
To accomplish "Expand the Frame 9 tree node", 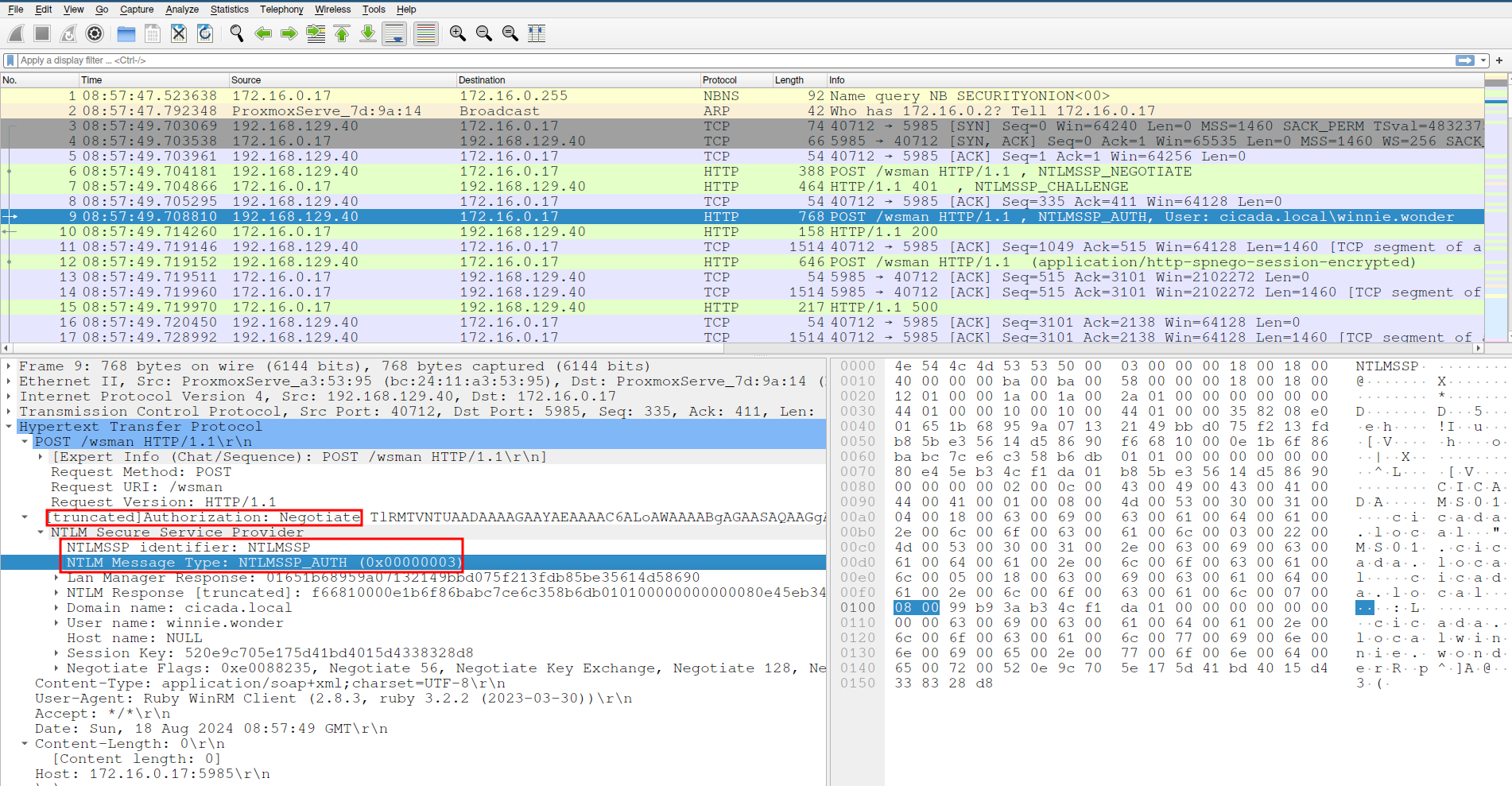I will [10, 366].
